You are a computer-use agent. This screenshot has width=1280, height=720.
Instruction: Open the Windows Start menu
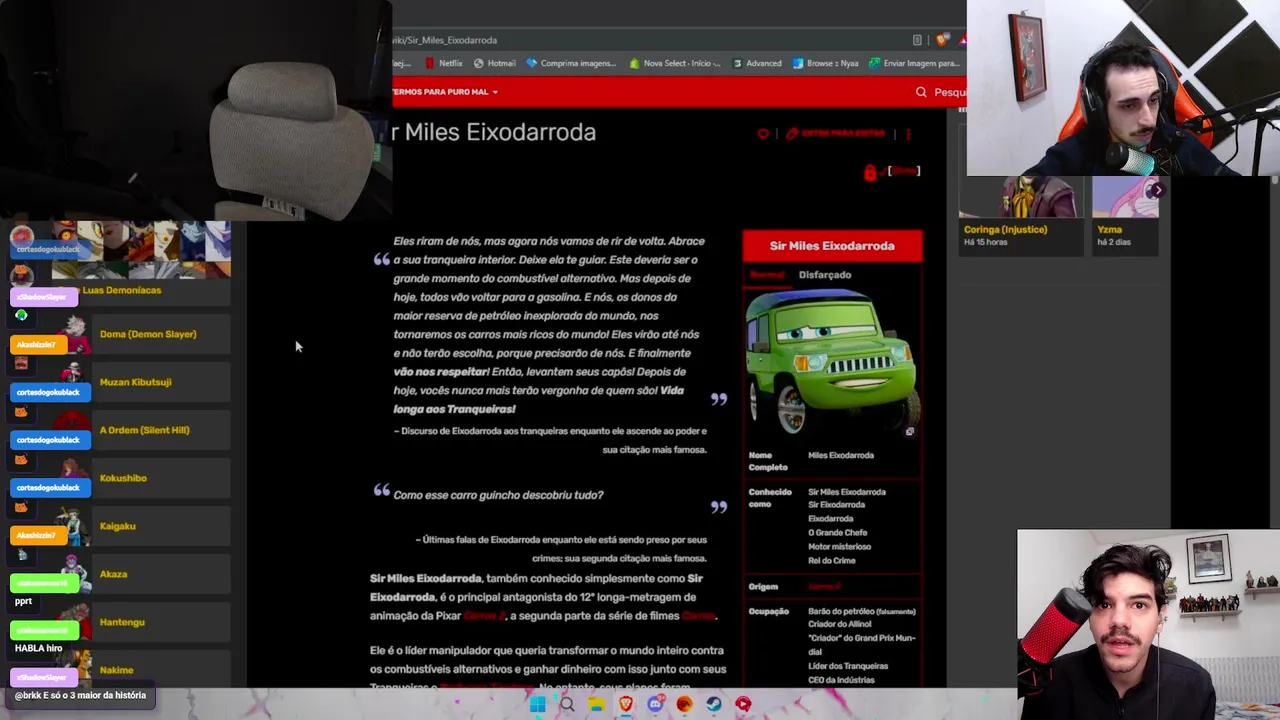(x=537, y=704)
